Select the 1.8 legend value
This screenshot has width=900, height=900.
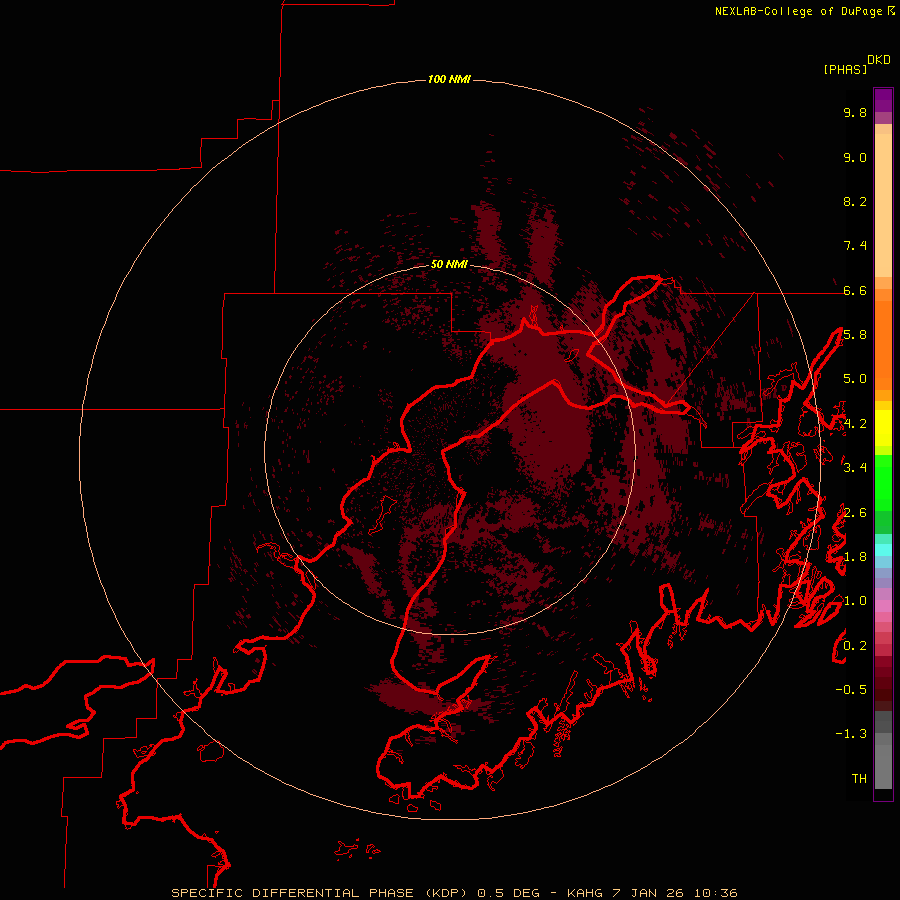coord(855,557)
